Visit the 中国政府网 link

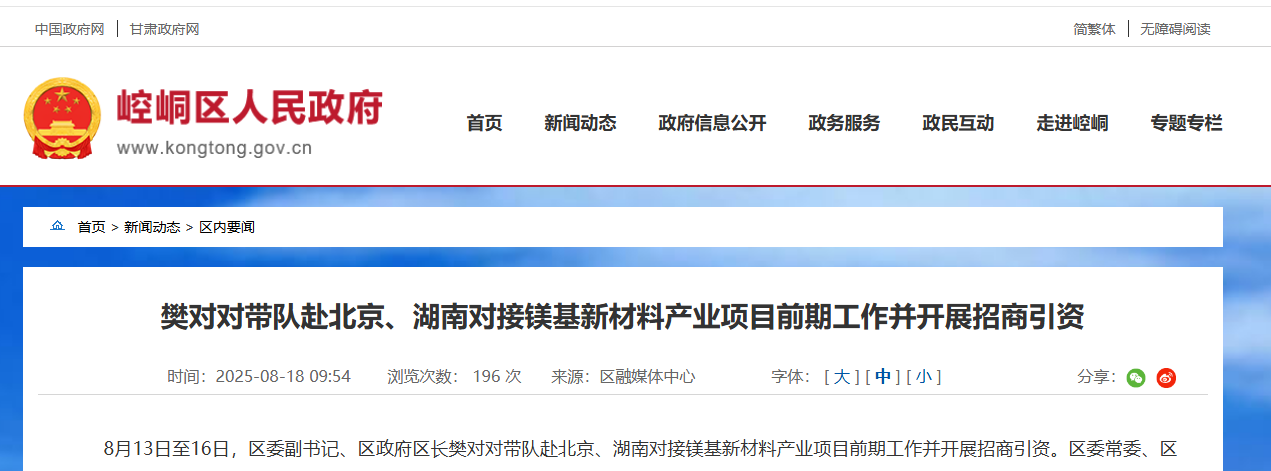click(70, 29)
